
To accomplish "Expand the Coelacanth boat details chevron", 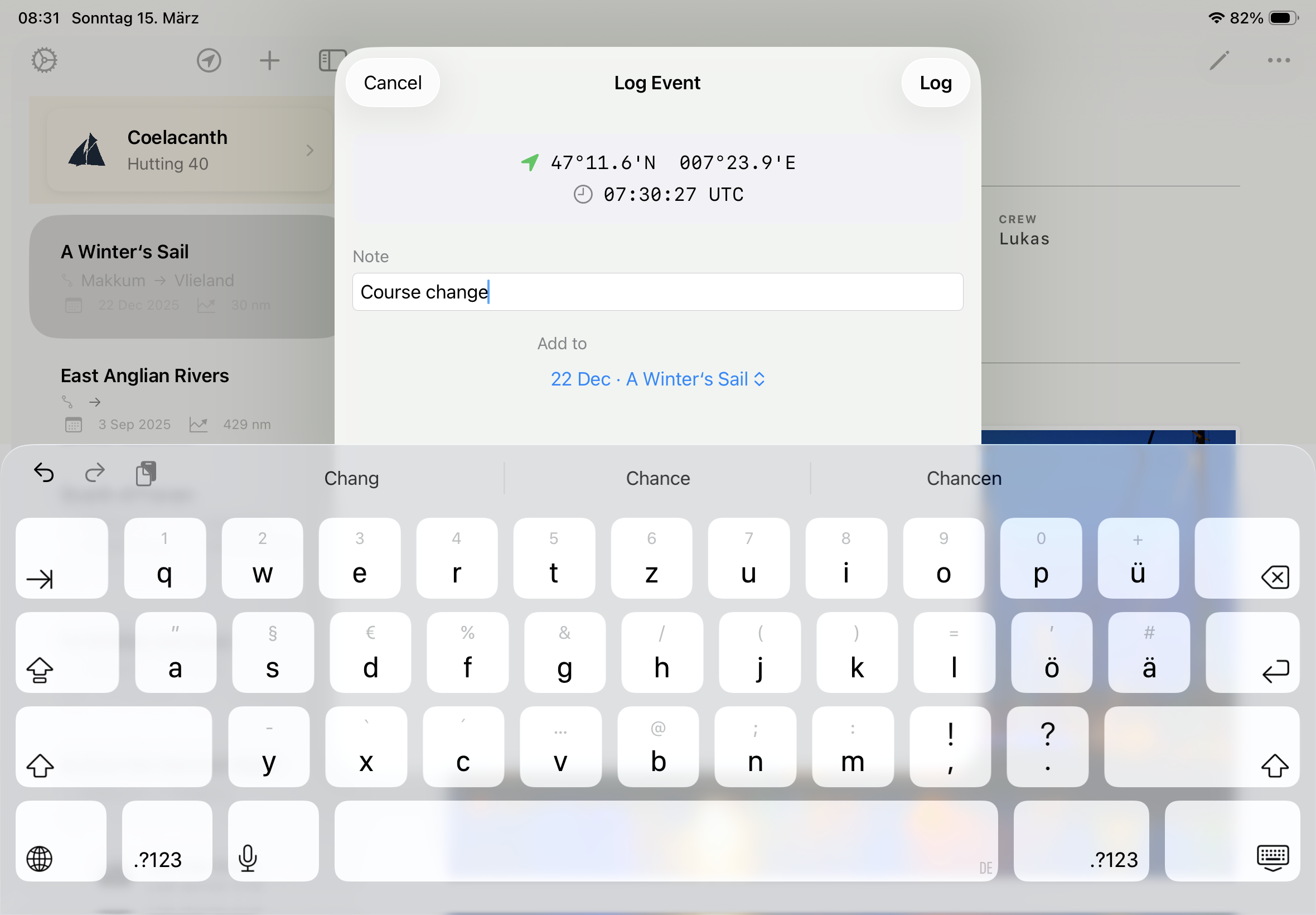I will 311,150.
